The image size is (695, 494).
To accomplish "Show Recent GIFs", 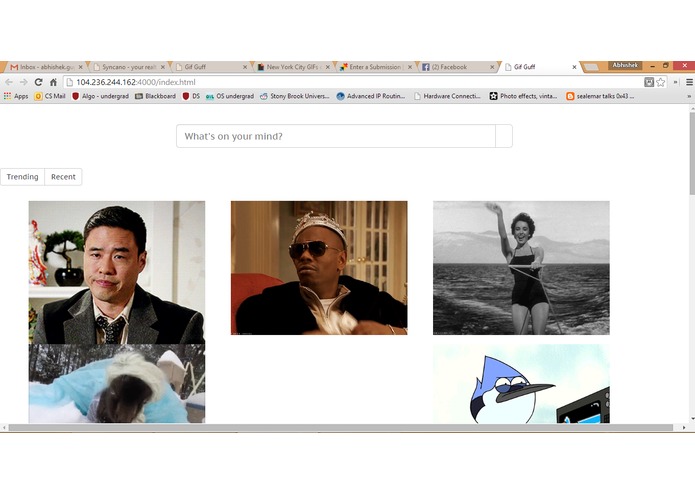I will [x=63, y=177].
